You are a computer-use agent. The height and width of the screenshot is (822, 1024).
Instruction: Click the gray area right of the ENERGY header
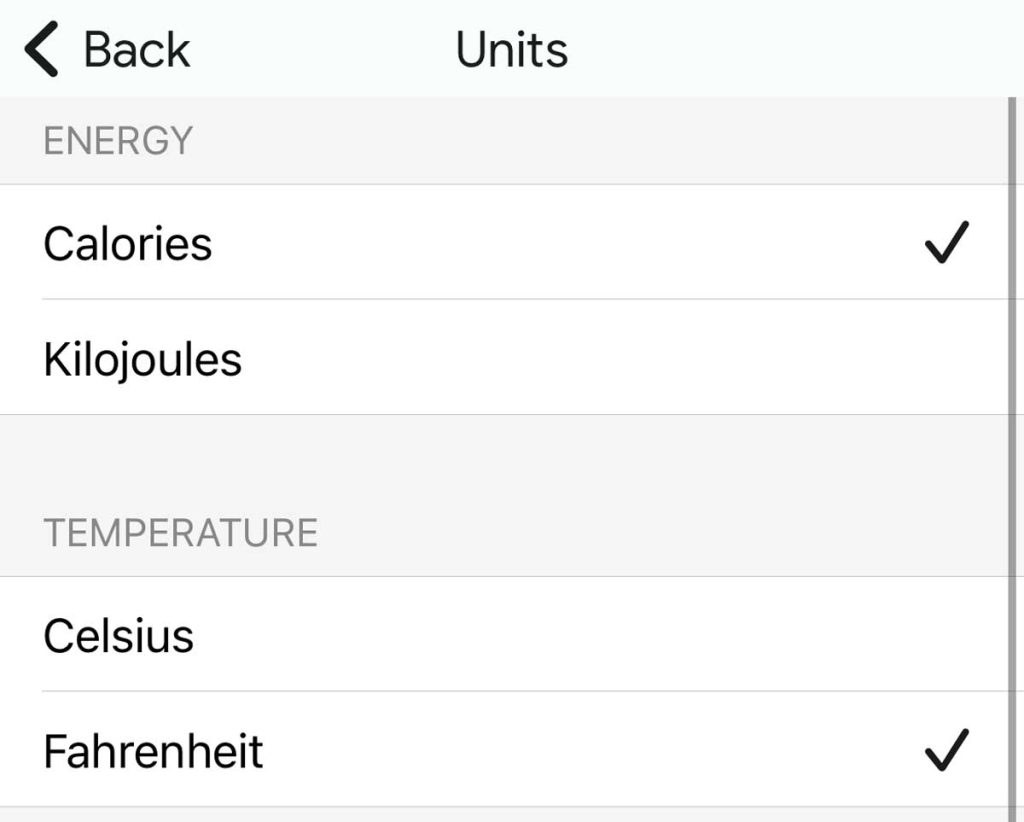pyautogui.click(x=600, y=141)
